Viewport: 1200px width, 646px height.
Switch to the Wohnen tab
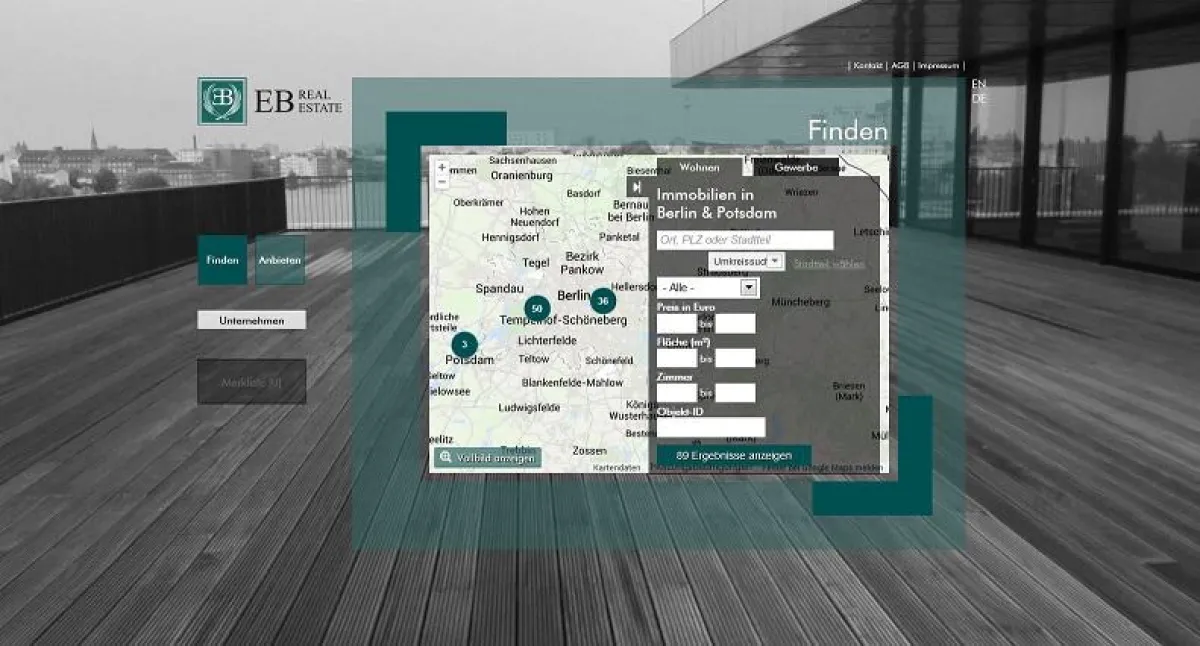699,168
